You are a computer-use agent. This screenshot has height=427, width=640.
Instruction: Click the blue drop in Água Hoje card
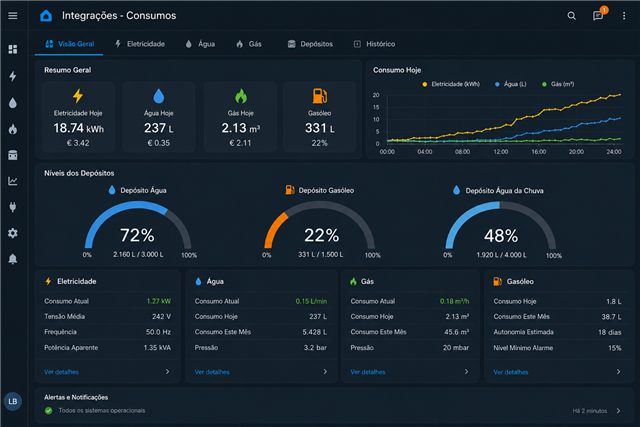coord(158,96)
